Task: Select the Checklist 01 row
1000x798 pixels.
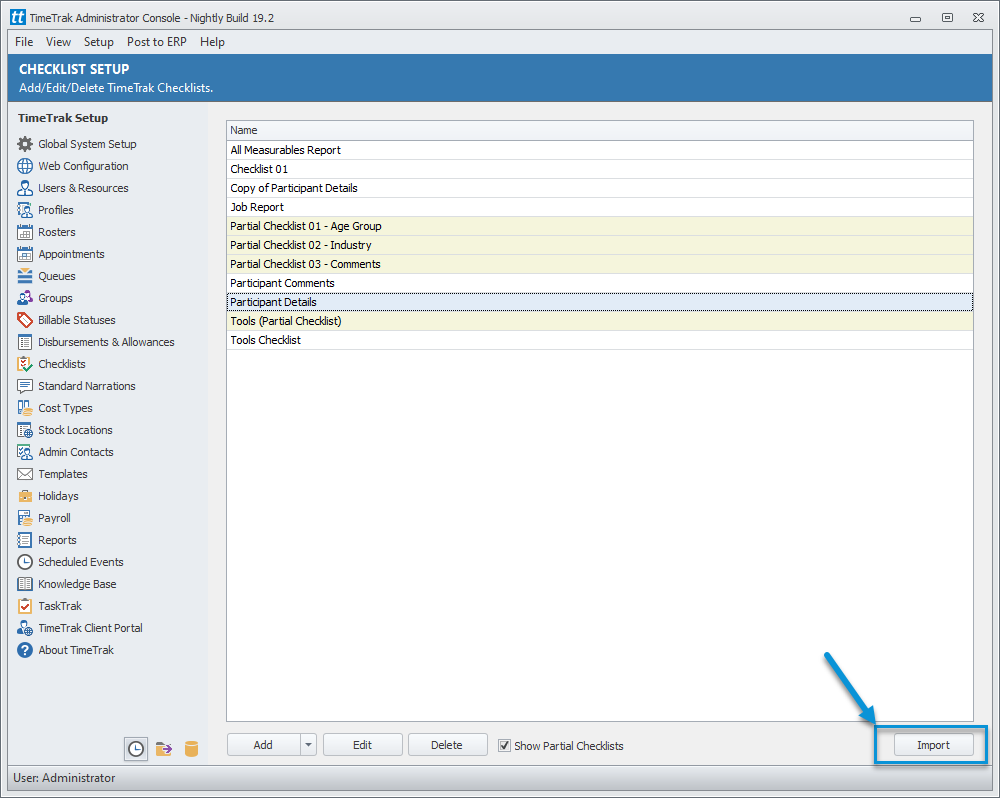Action: pyautogui.click(x=599, y=169)
